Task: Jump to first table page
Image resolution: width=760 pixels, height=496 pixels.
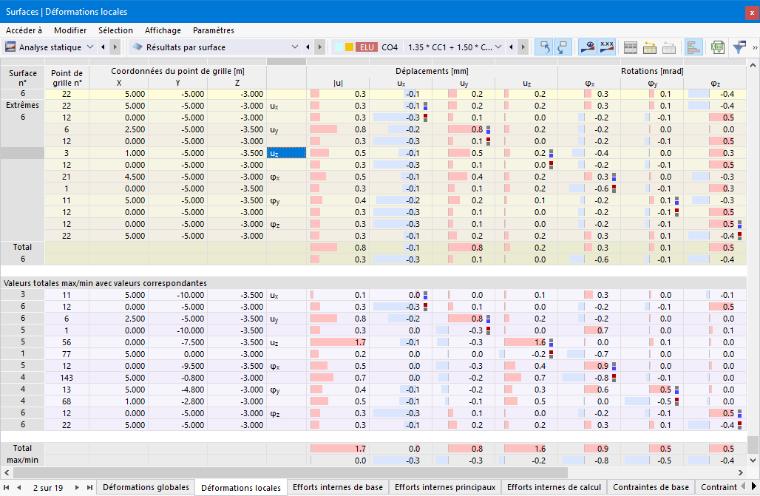Action: (x=6, y=487)
